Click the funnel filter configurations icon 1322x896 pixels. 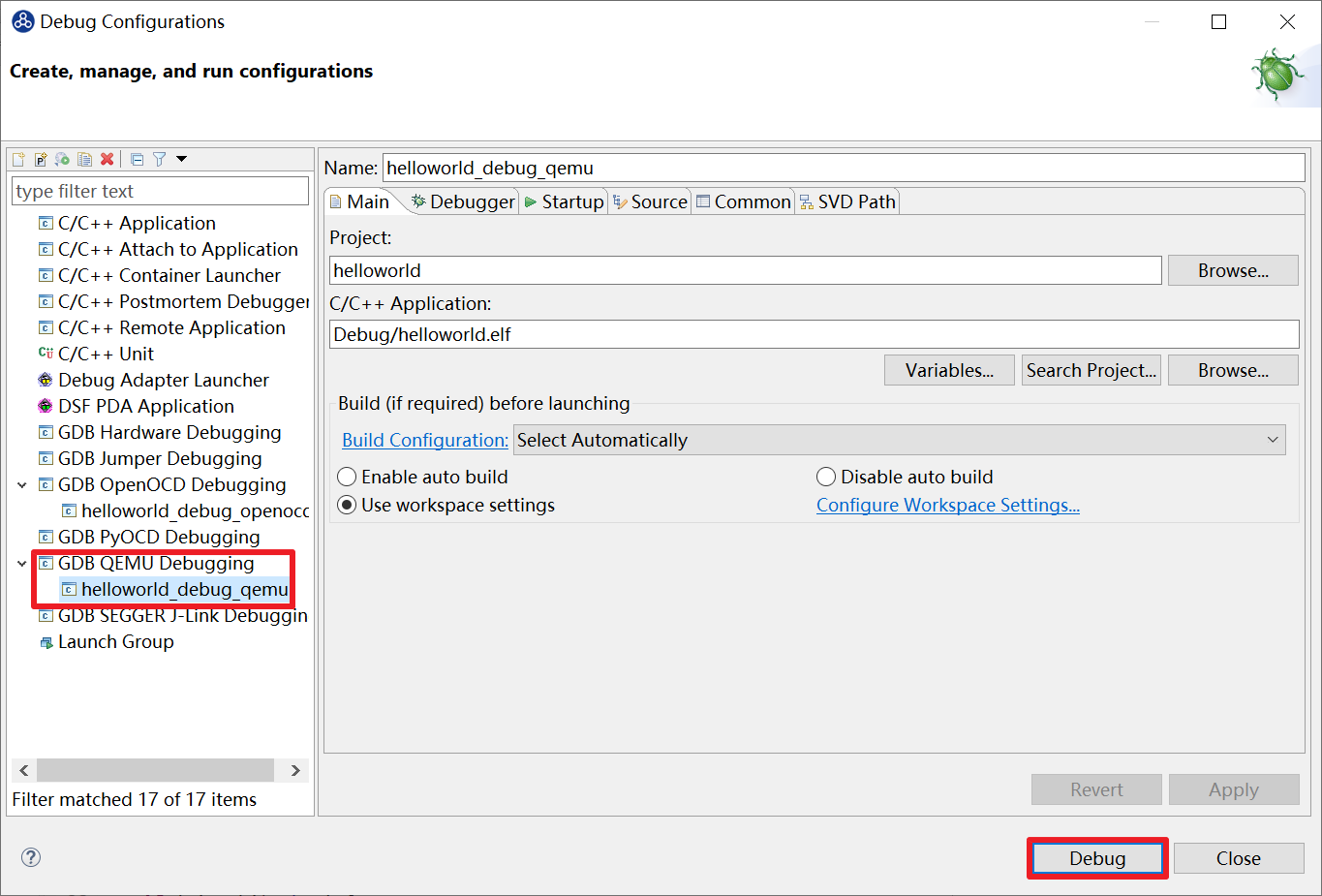click(160, 159)
